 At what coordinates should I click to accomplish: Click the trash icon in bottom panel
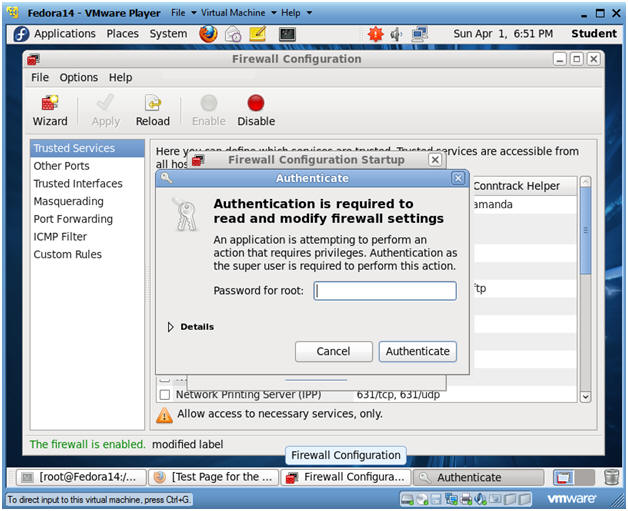point(611,477)
